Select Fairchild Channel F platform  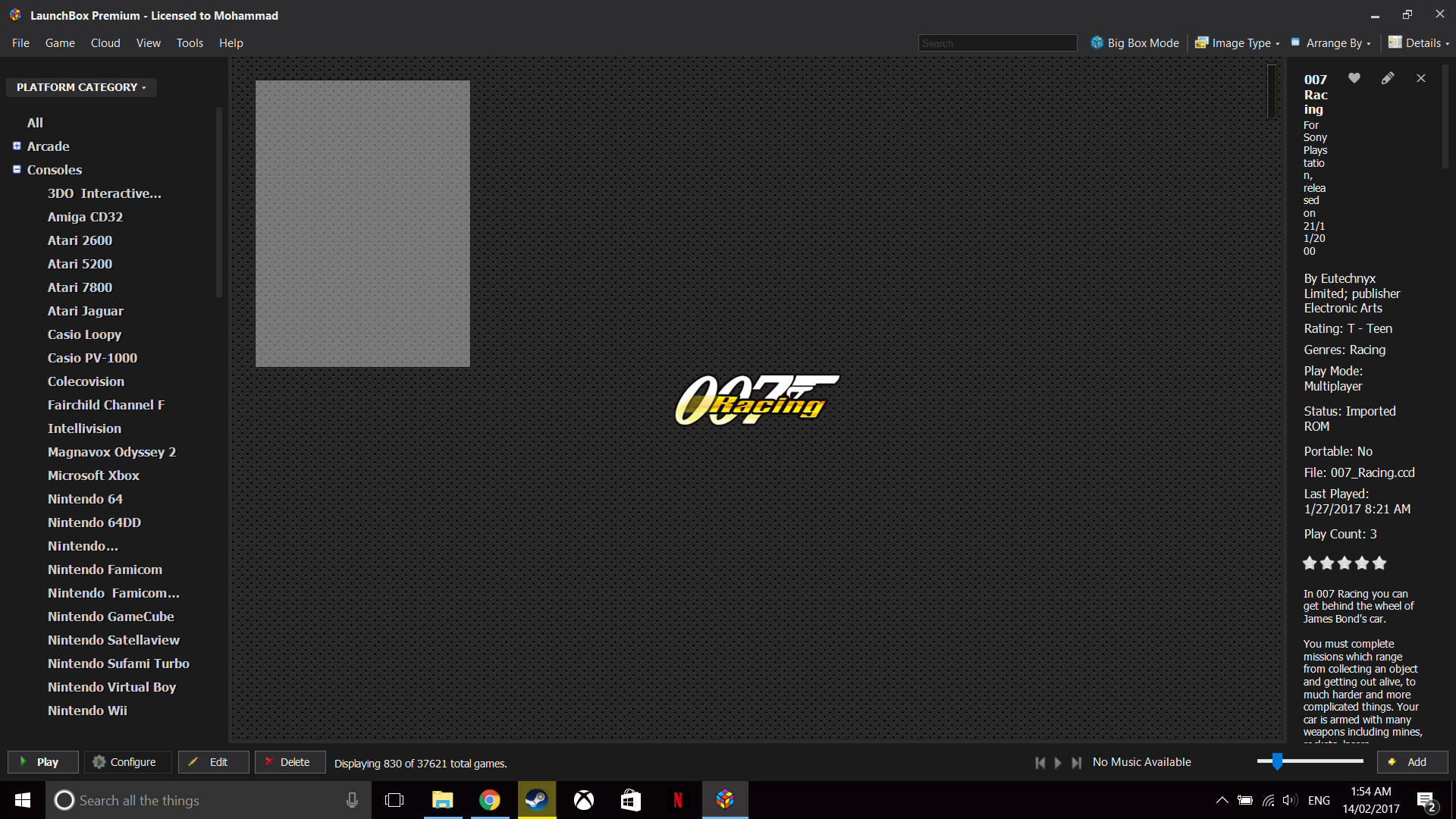[x=105, y=405]
